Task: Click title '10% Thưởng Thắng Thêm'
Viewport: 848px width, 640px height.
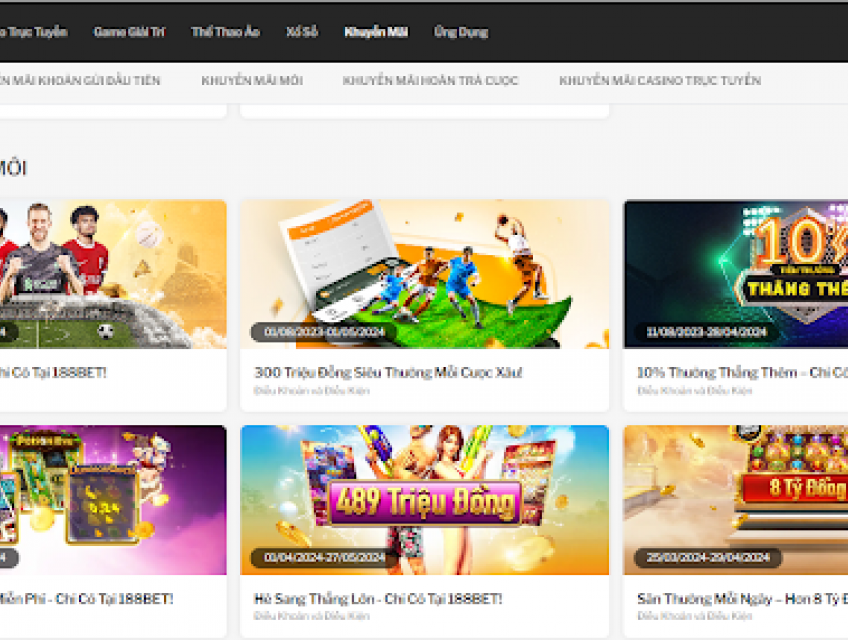Action: tap(717, 372)
